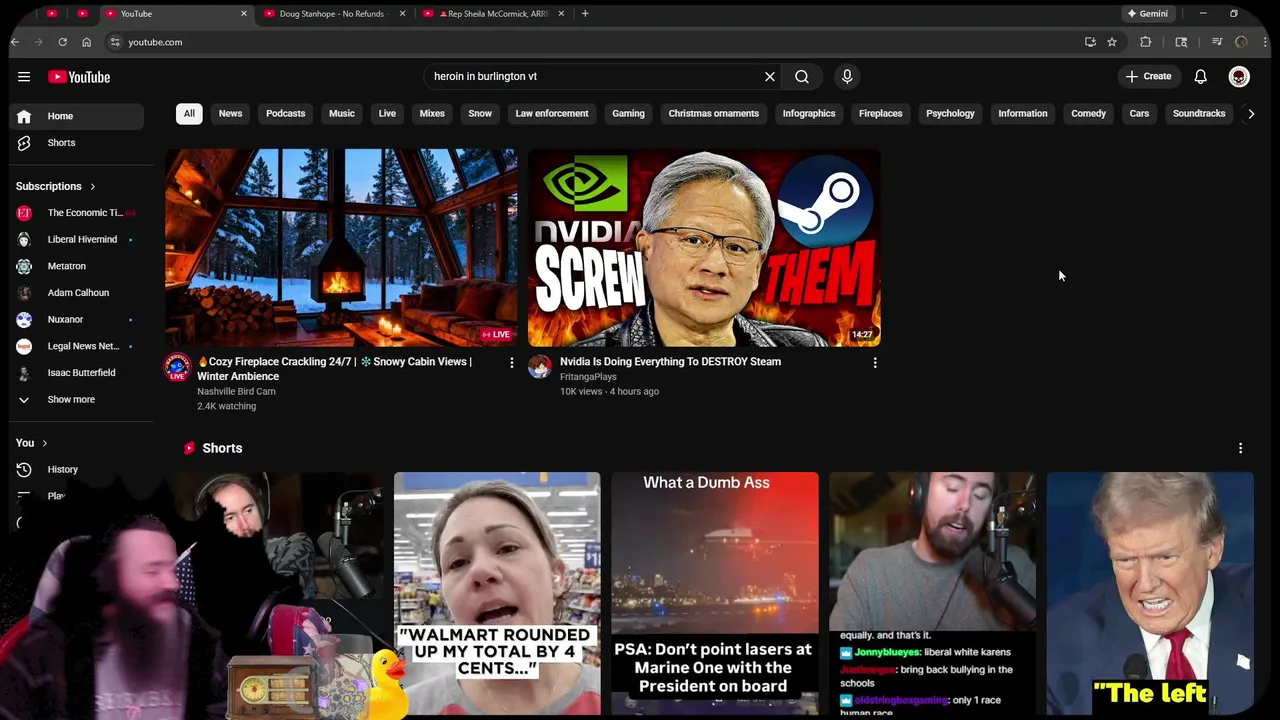Clear the search query with X icon
Viewport: 1280px width, 720px height.
click(x=770, y=77)
